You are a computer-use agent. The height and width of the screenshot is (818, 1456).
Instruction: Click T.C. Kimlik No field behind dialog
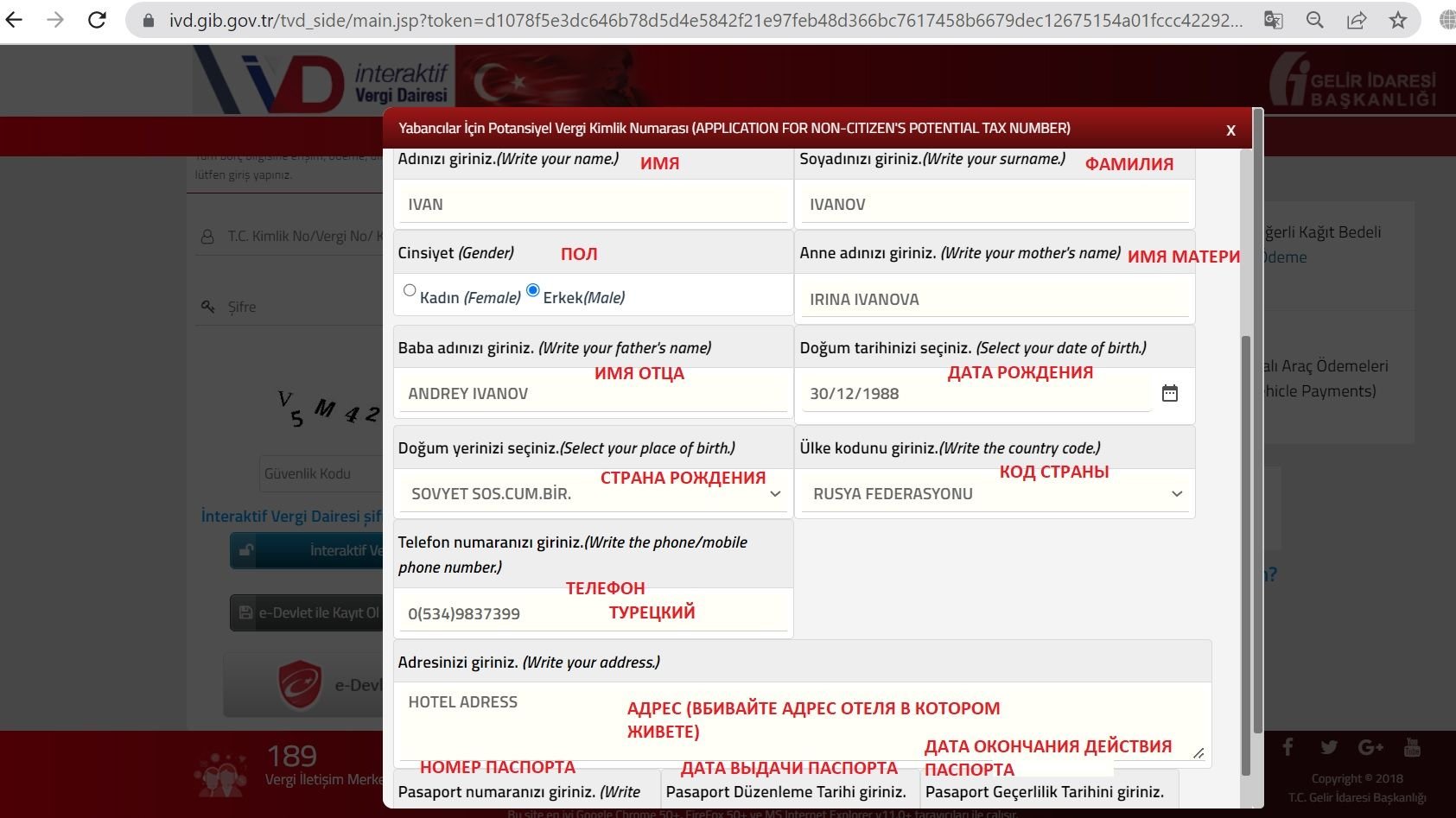click(x=289, y=236)
